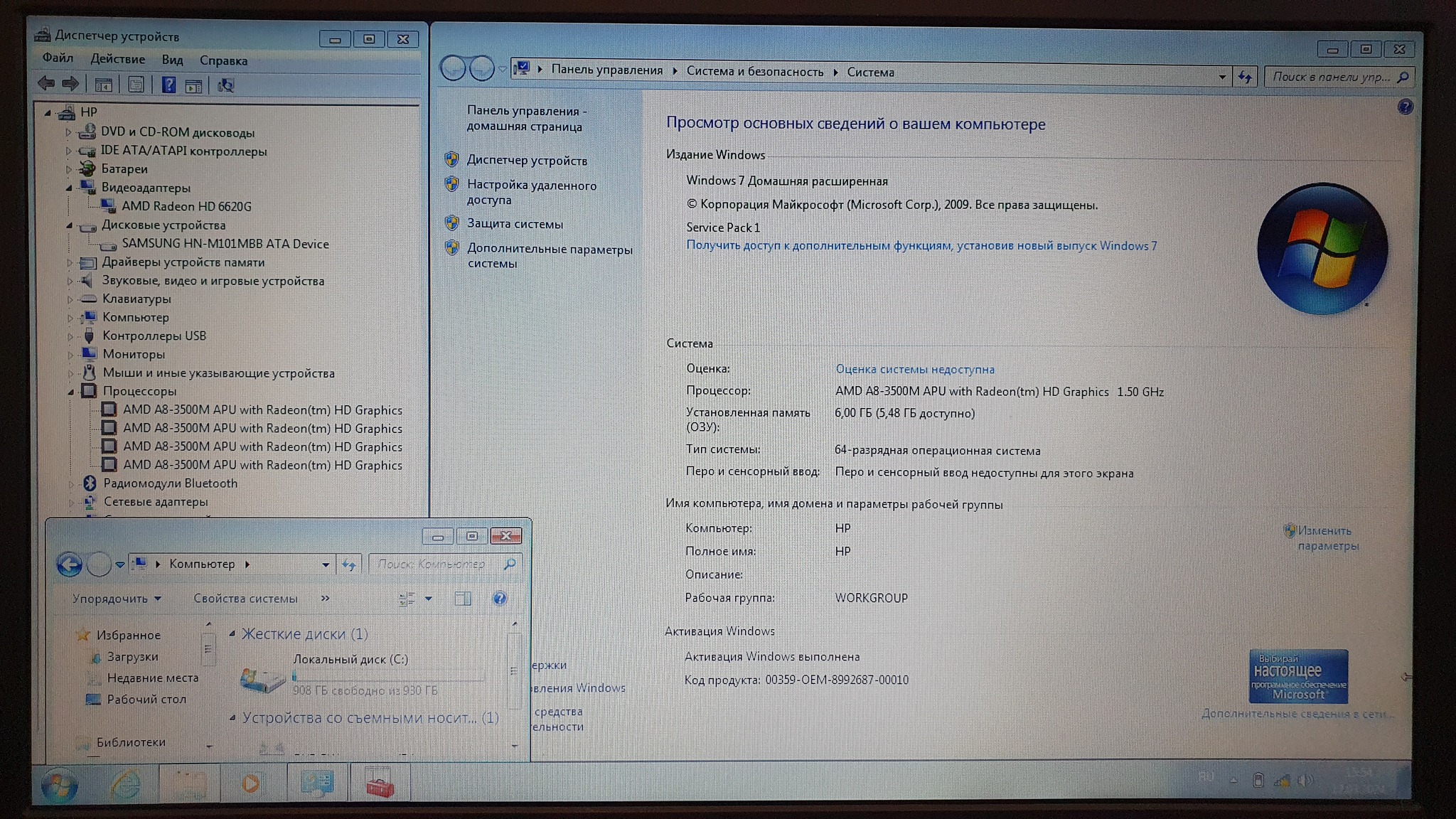Click the Windows Start orb
This screenshot has width=1456, height=819.
coord(60,785)
